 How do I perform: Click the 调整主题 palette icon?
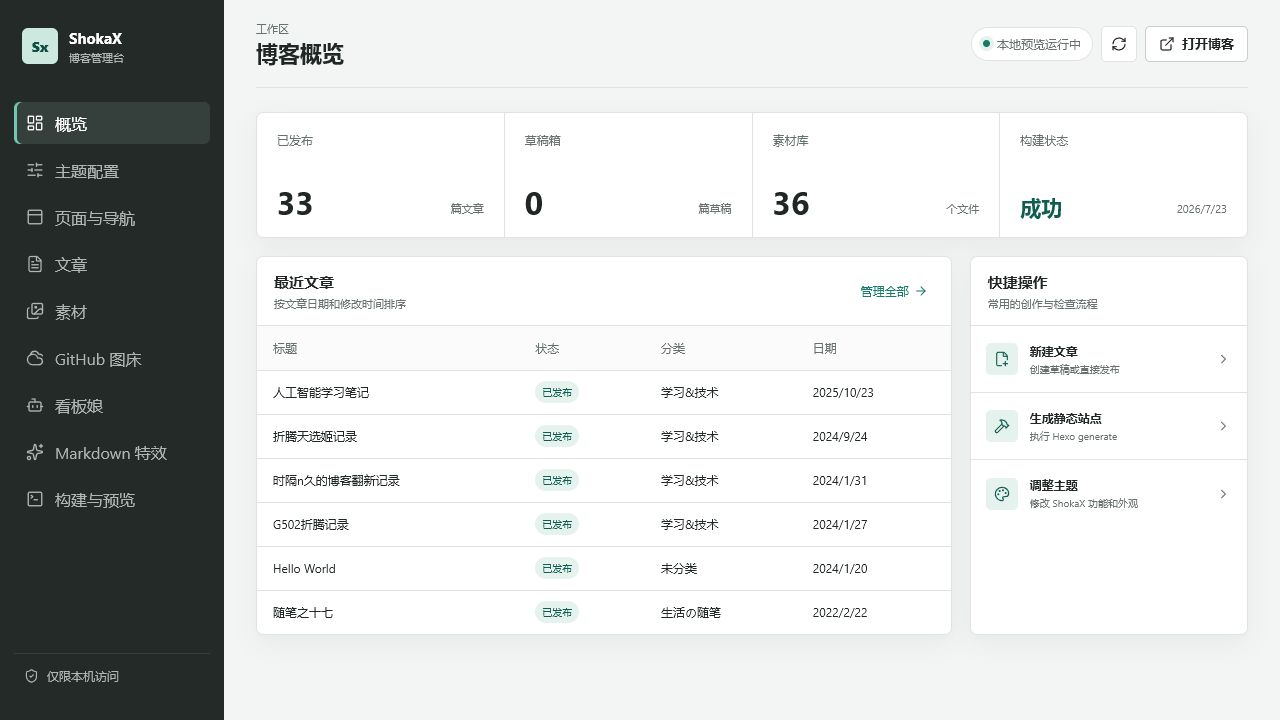coord(1002,494)
